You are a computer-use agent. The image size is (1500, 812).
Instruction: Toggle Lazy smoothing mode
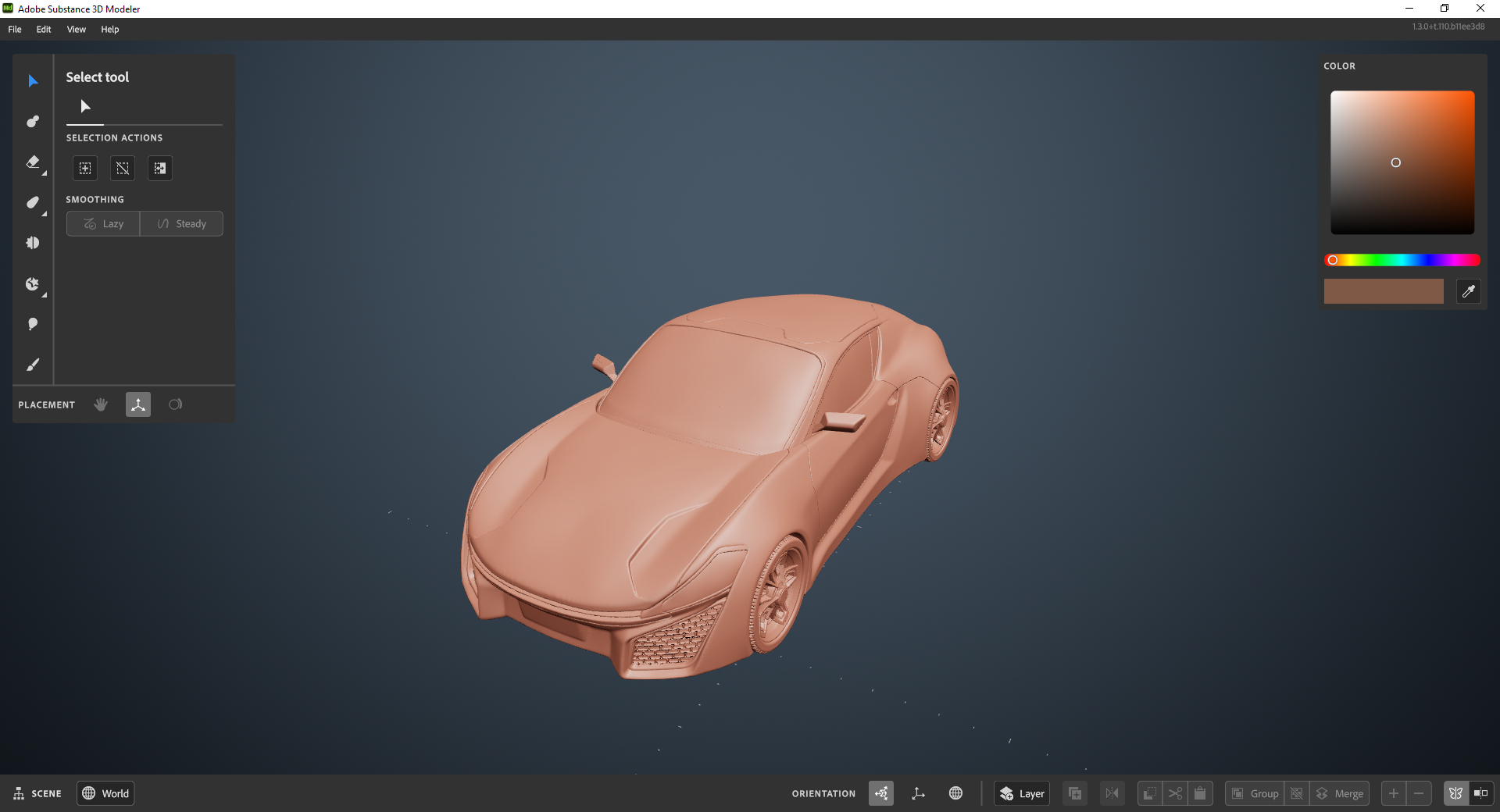[103, 224]
